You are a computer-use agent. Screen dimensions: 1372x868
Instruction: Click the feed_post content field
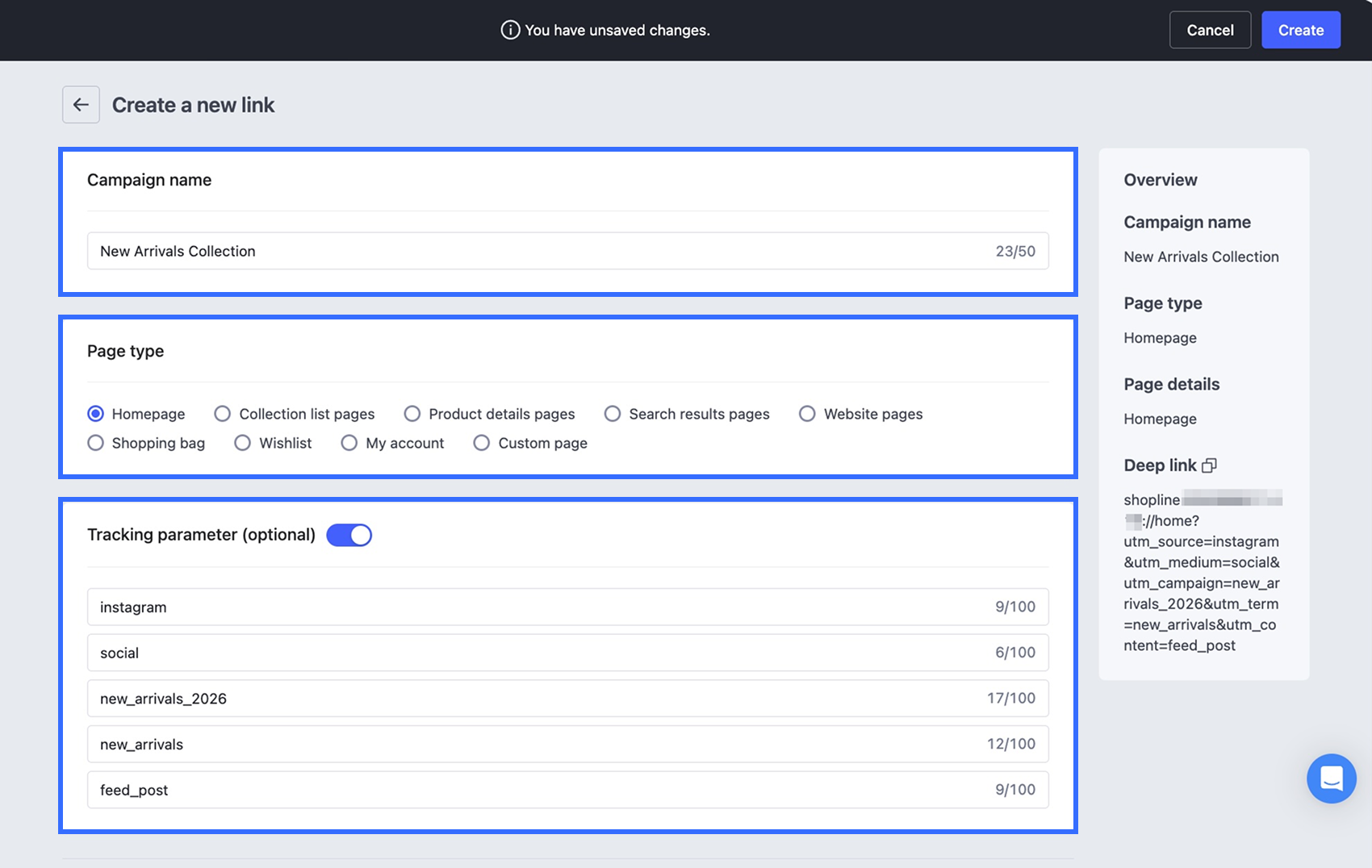567,790
